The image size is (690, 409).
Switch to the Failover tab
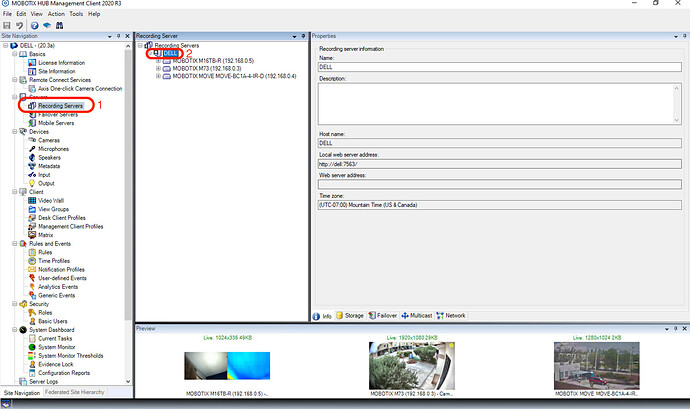tap(382, 316)
